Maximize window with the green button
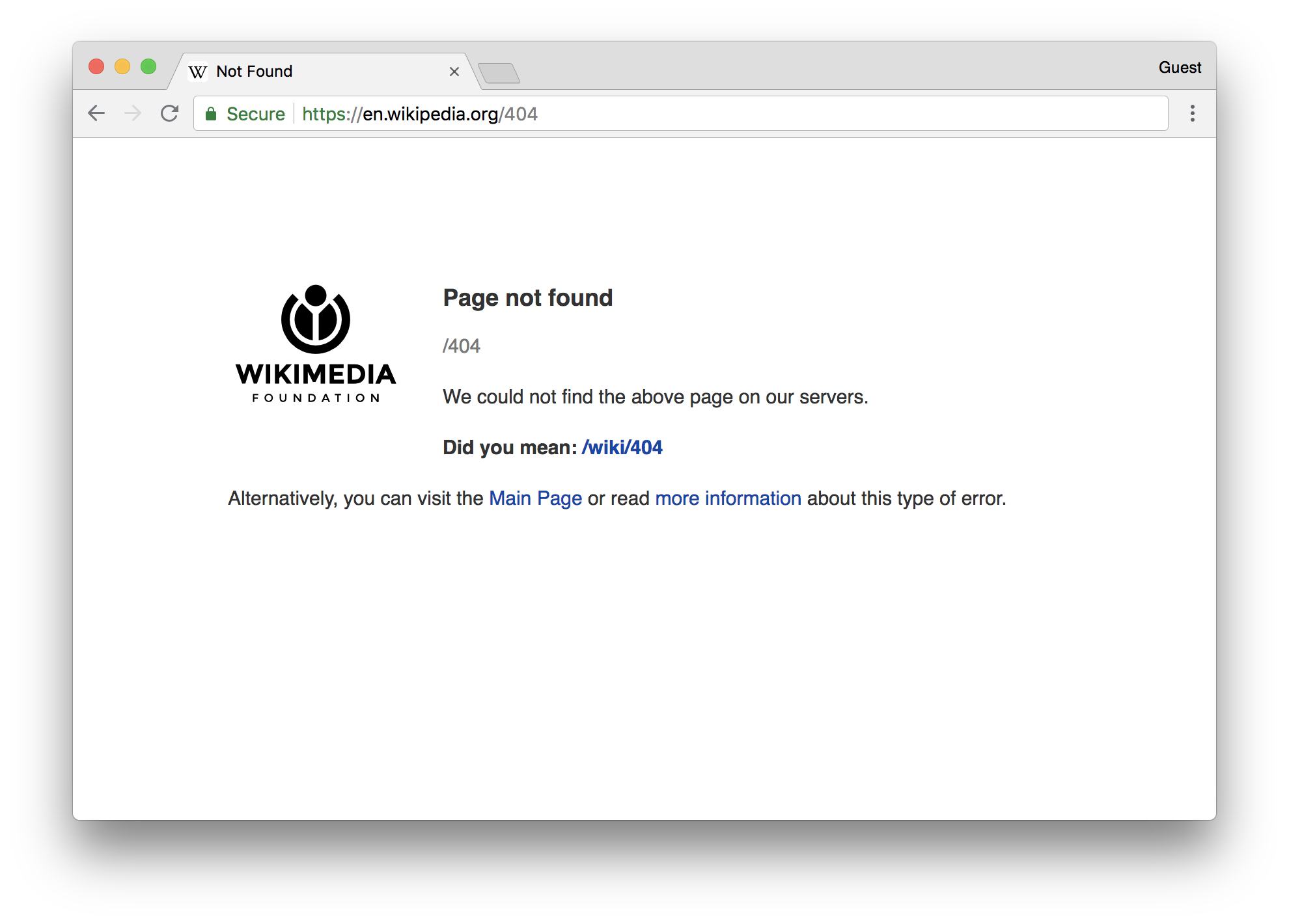This screenshot has width=1289, height=924. point(148,66)
